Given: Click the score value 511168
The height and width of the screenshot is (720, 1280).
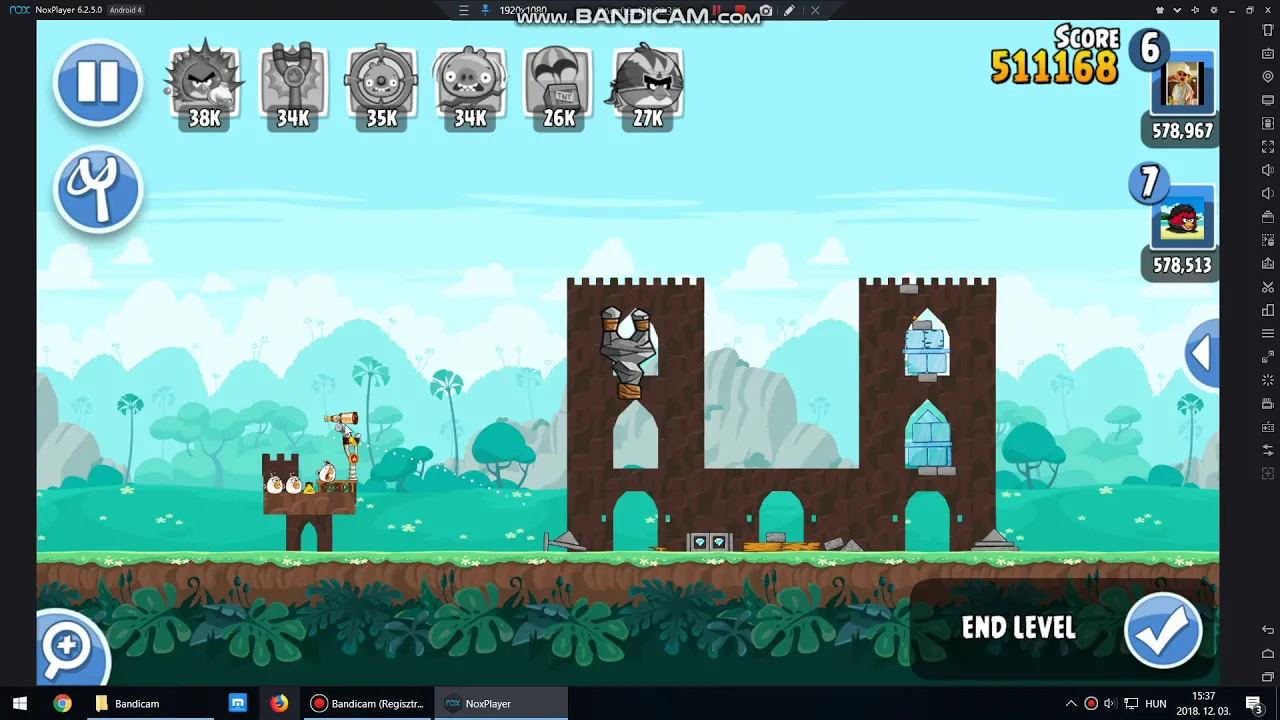Looking at the screenshot, I should click(x=1054, y=67).
